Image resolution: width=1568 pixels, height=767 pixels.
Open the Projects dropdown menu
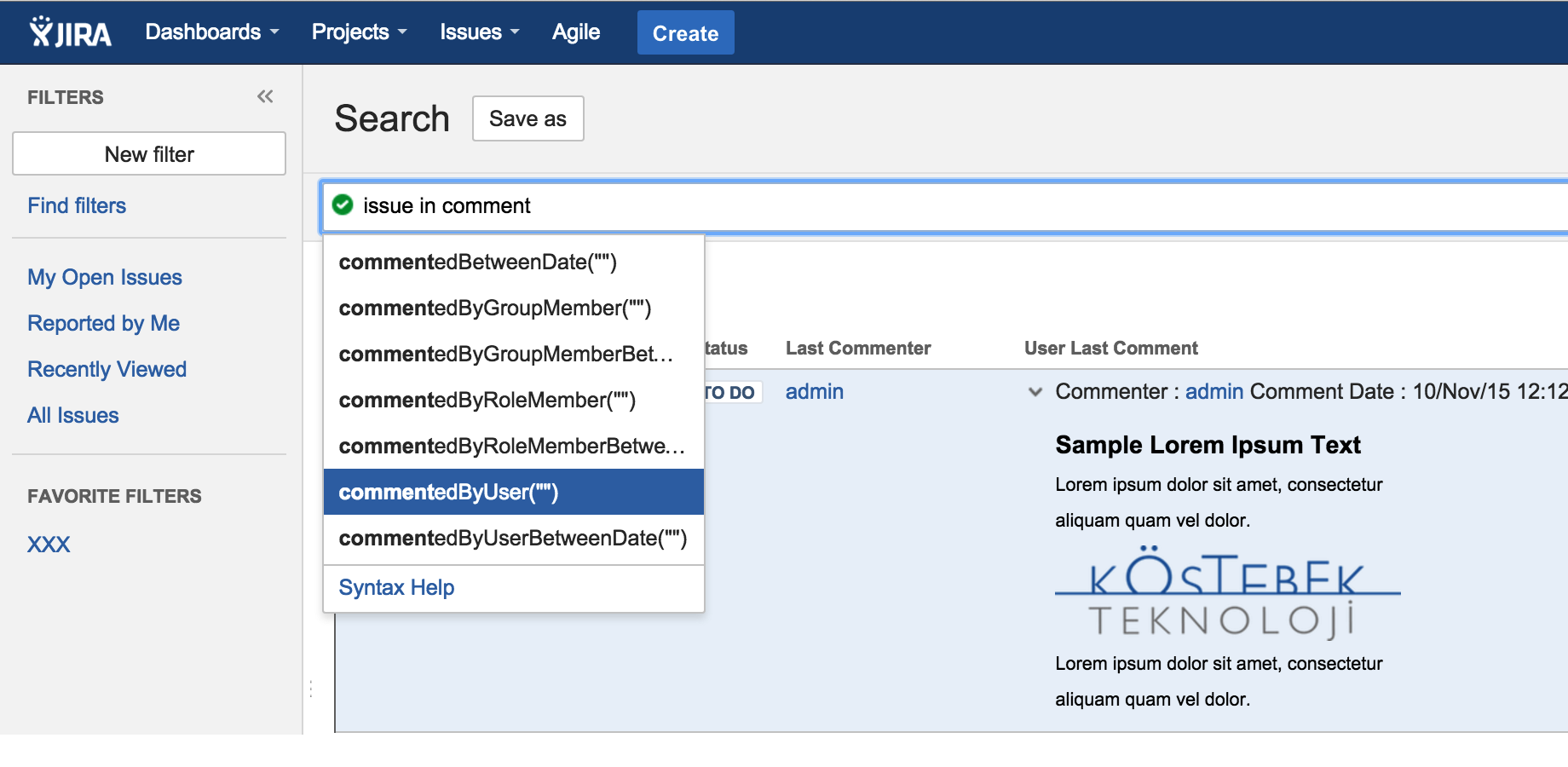pos(359,32)
